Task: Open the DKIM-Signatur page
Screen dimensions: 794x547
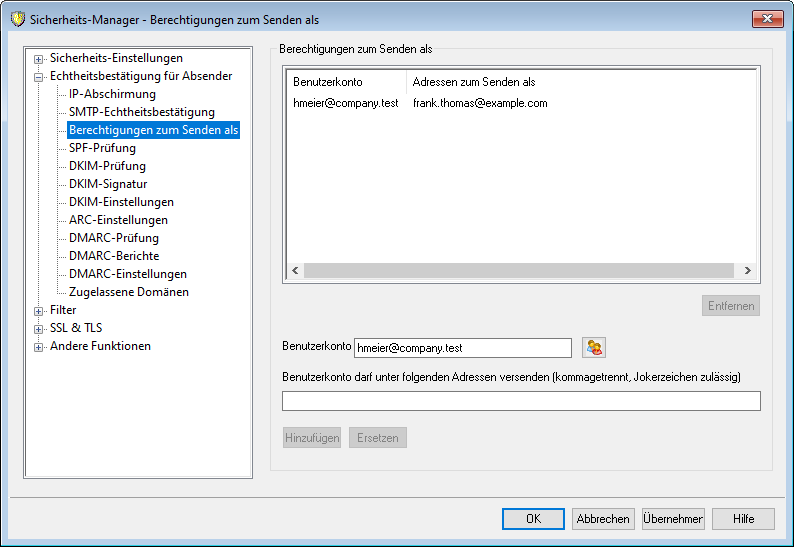Action: [108, 184]
